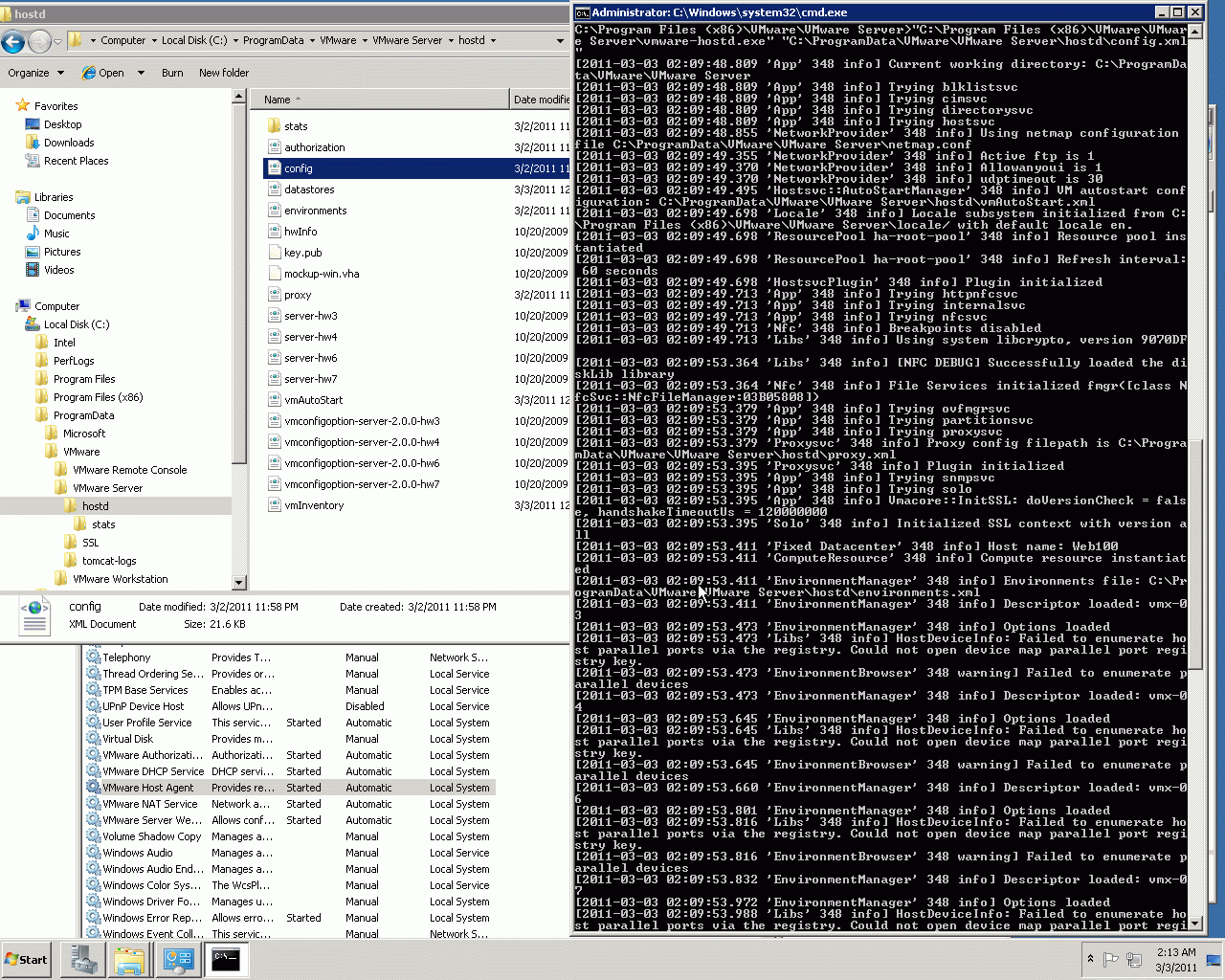
Task: Open the cmd.exe system menu icon
Action: click(x=582, y=12)
